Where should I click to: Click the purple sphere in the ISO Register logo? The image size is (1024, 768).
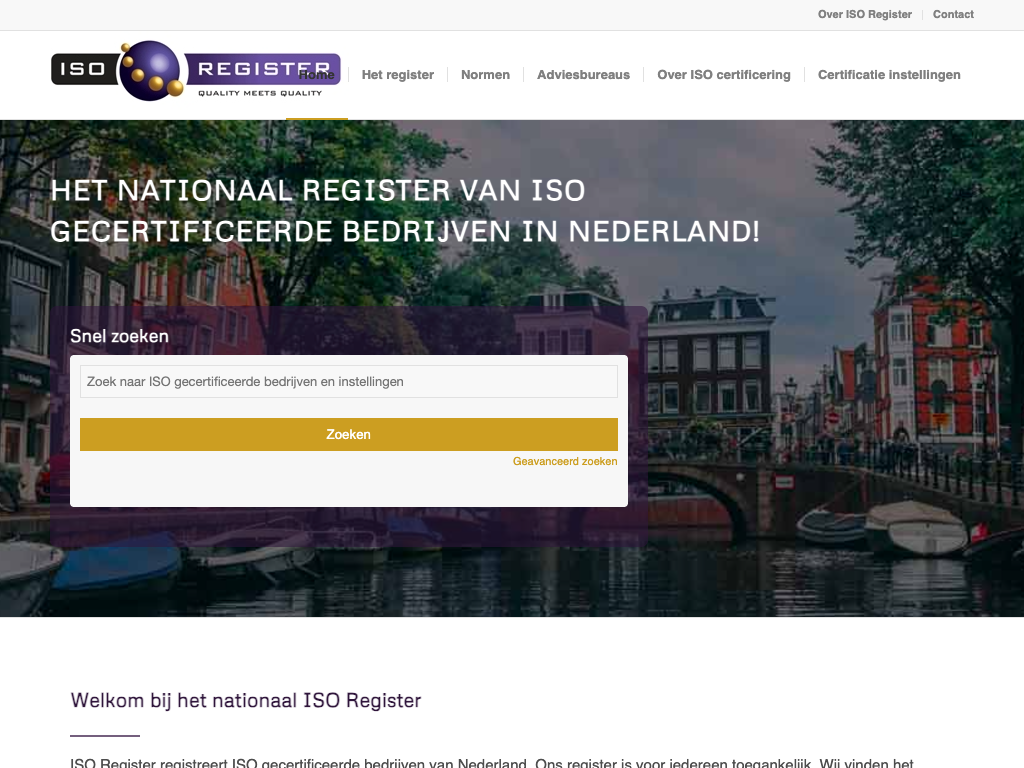coord(152,70)
